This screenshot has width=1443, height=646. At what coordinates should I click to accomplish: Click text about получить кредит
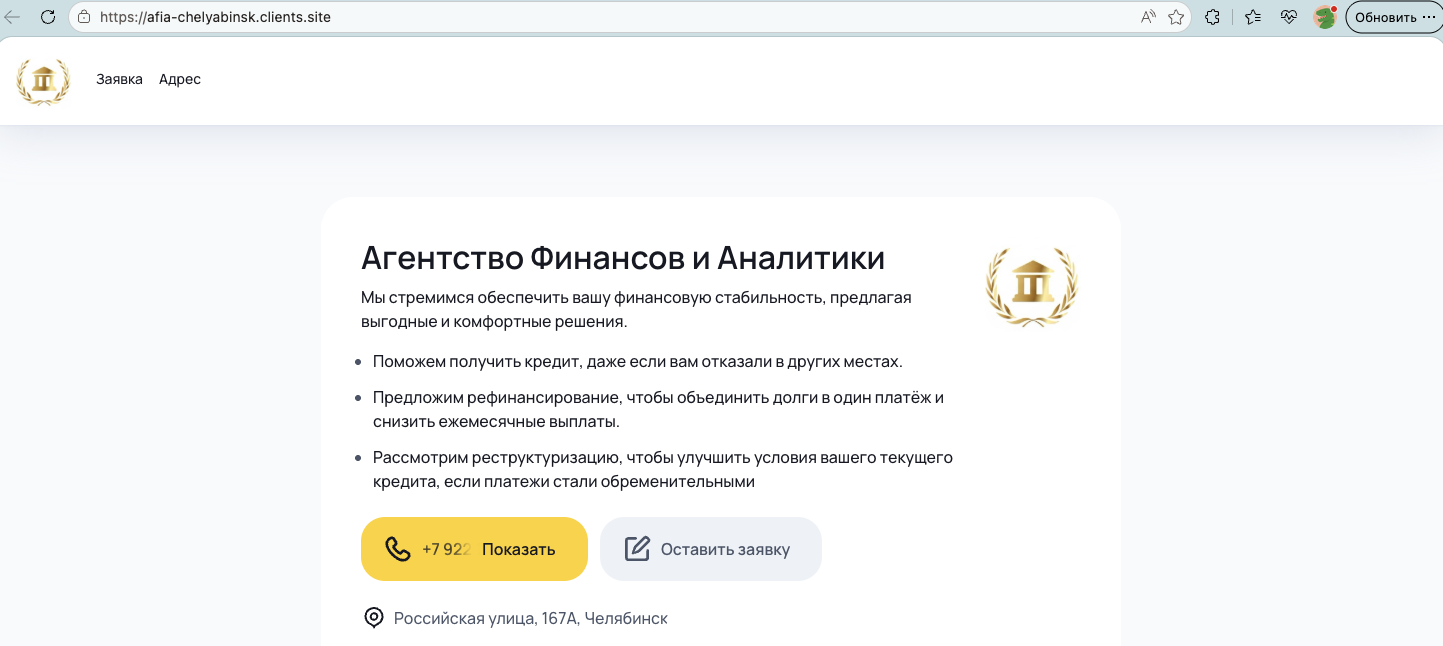click(638, 361)
